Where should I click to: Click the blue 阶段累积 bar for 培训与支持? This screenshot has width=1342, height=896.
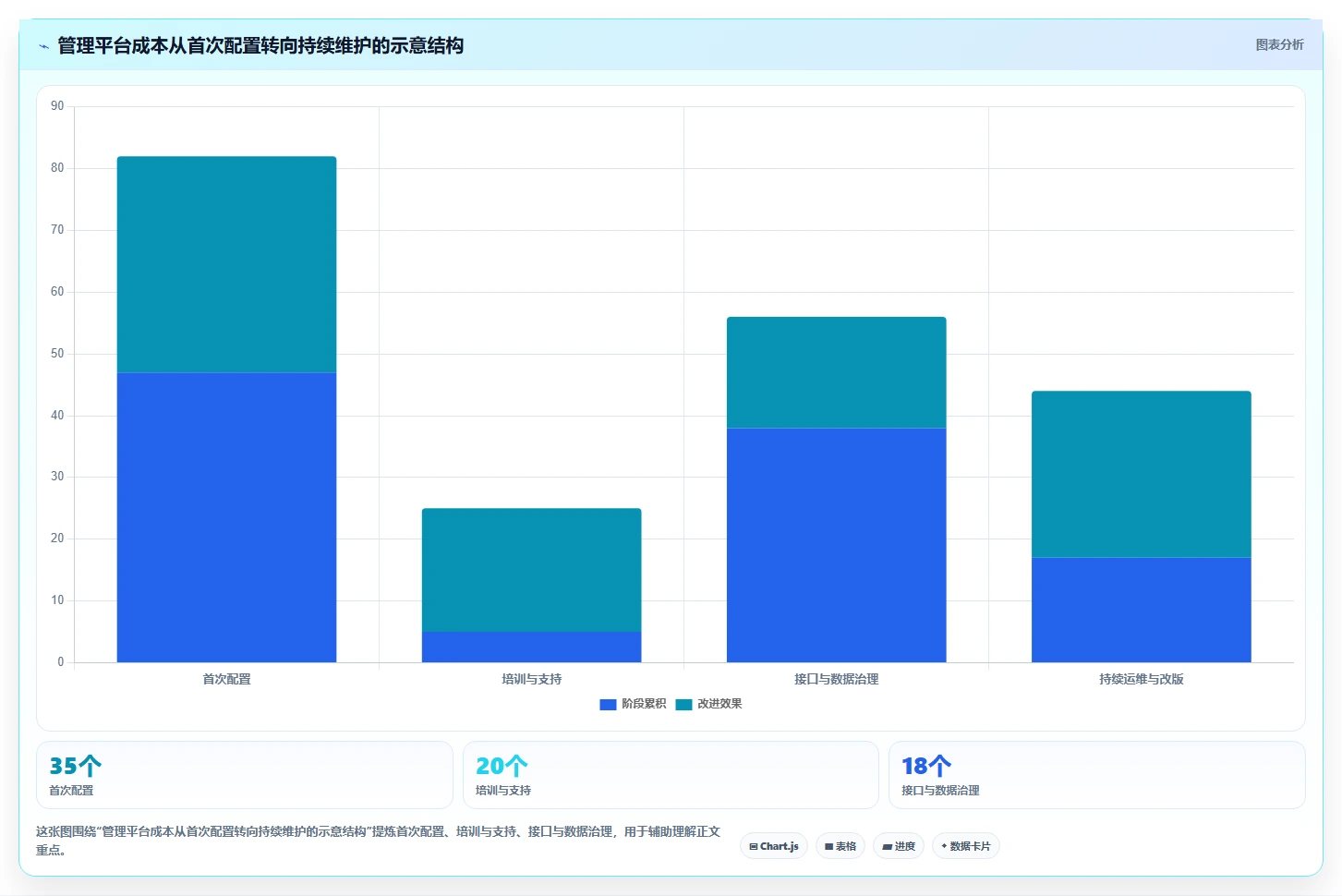click(x=531, y=647)
